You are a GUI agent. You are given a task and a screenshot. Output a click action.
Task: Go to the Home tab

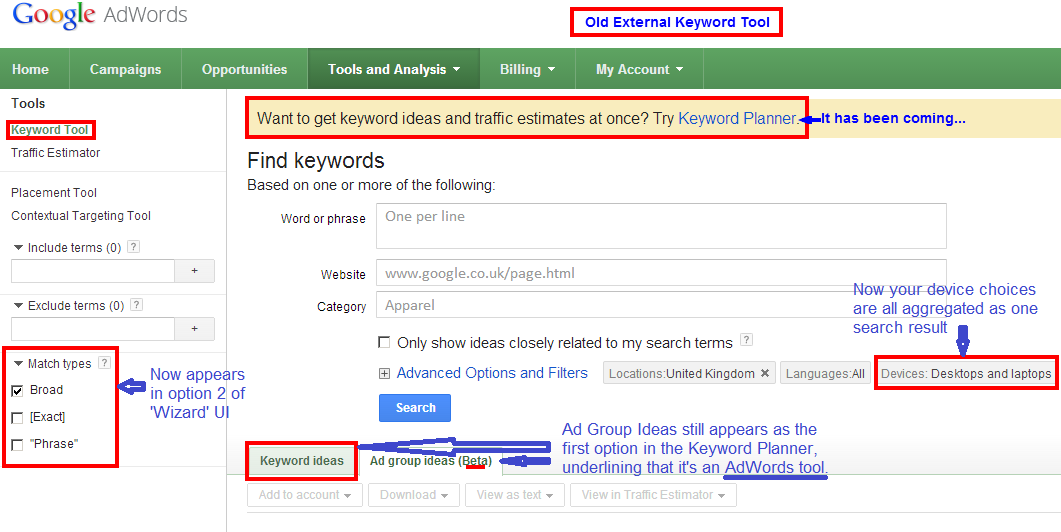tap(30, 69)
